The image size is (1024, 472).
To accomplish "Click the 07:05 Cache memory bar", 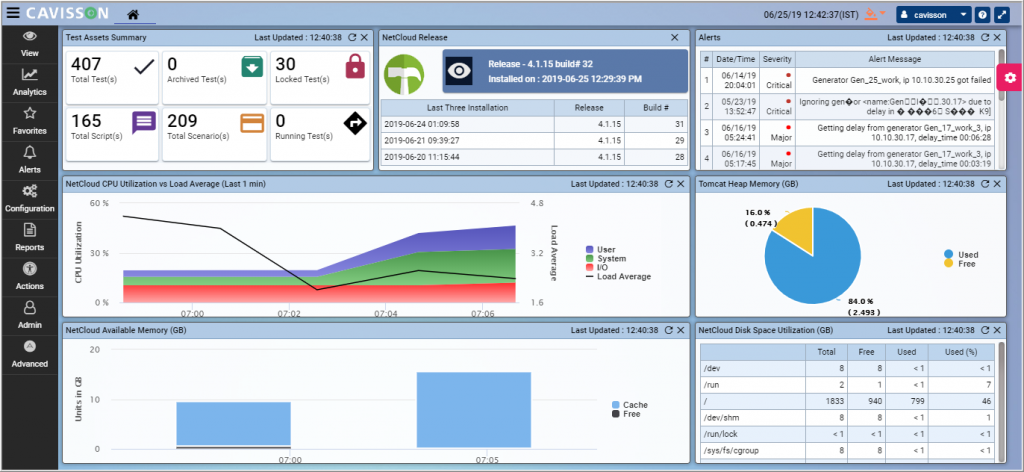I will point(473,410).
